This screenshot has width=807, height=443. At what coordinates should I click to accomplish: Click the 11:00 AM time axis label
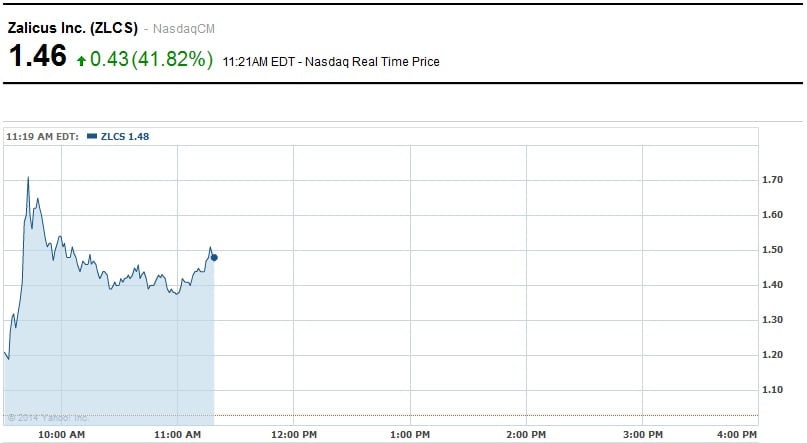click(177, 435)
